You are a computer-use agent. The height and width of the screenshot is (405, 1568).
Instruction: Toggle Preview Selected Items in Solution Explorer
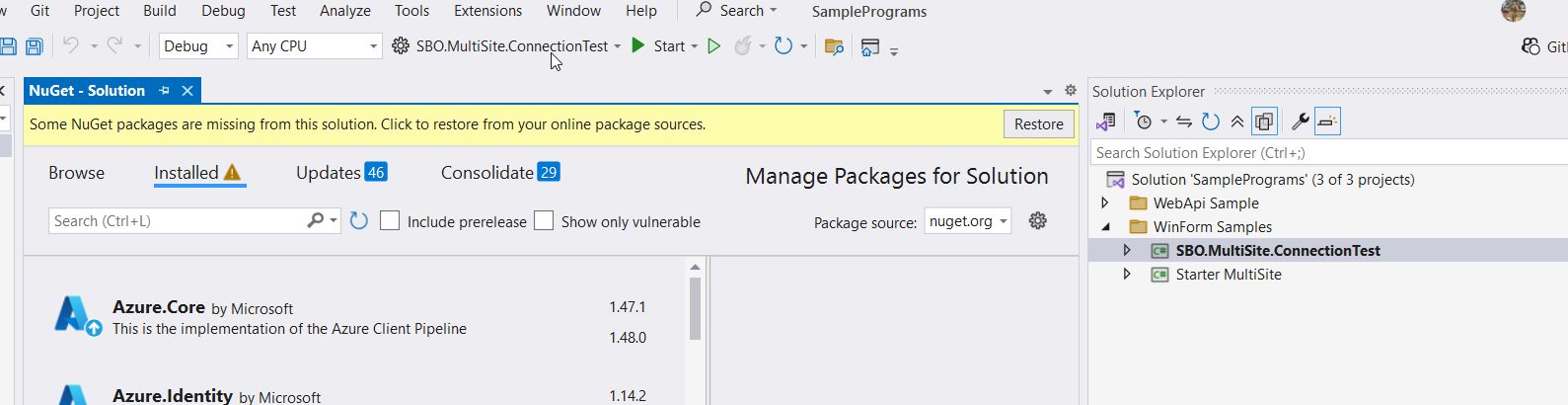point(1327,121)
